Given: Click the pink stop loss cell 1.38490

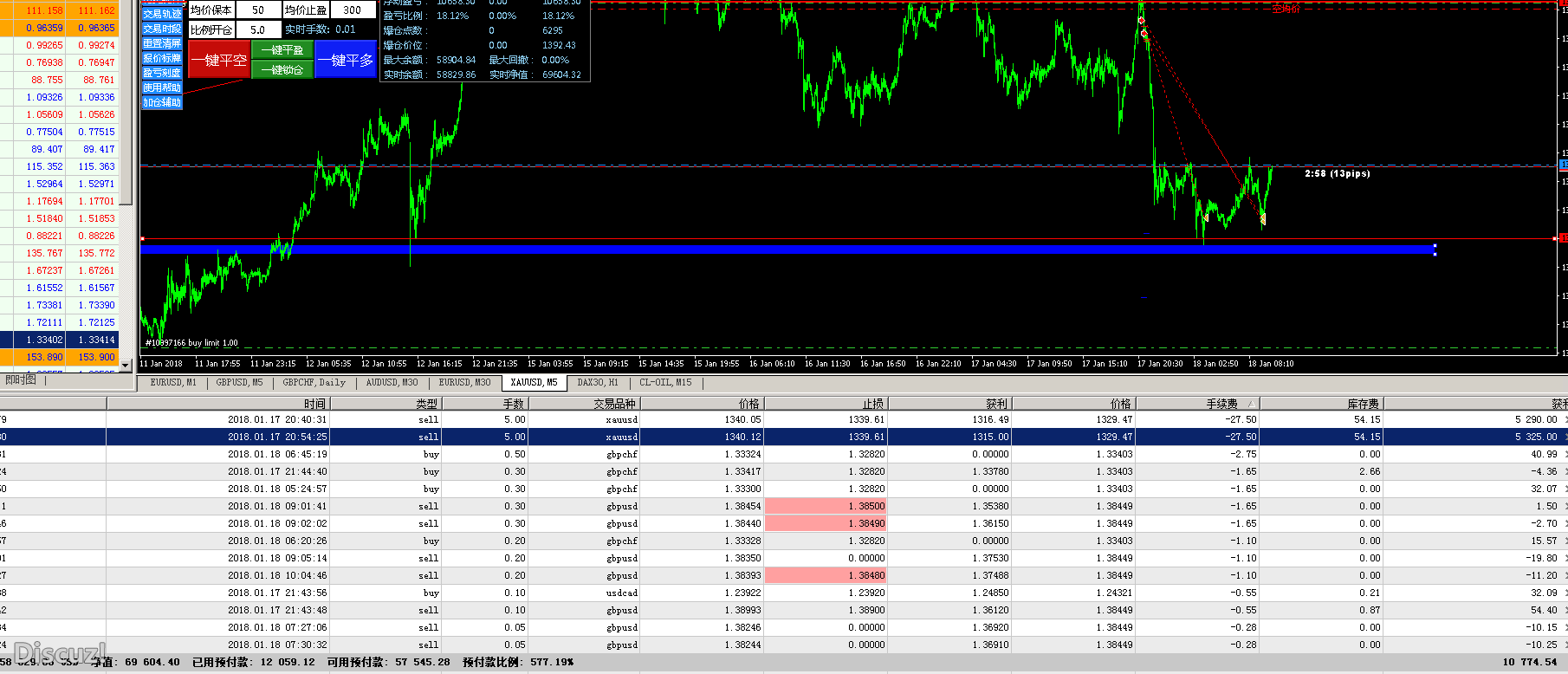Looking at the screenshot, I should (826, 523).
